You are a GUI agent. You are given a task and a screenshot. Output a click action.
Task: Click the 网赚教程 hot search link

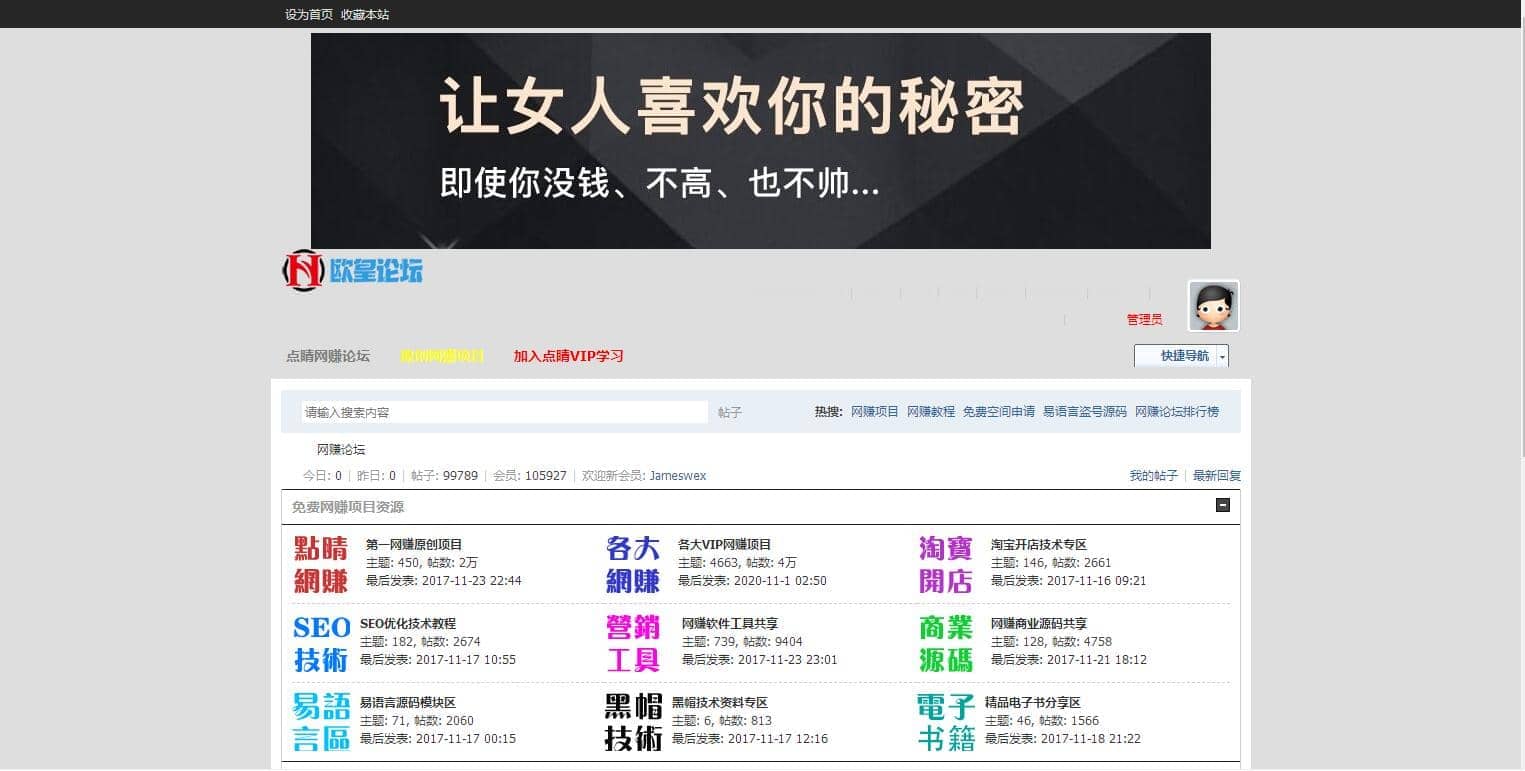click(x=930, y=412)
